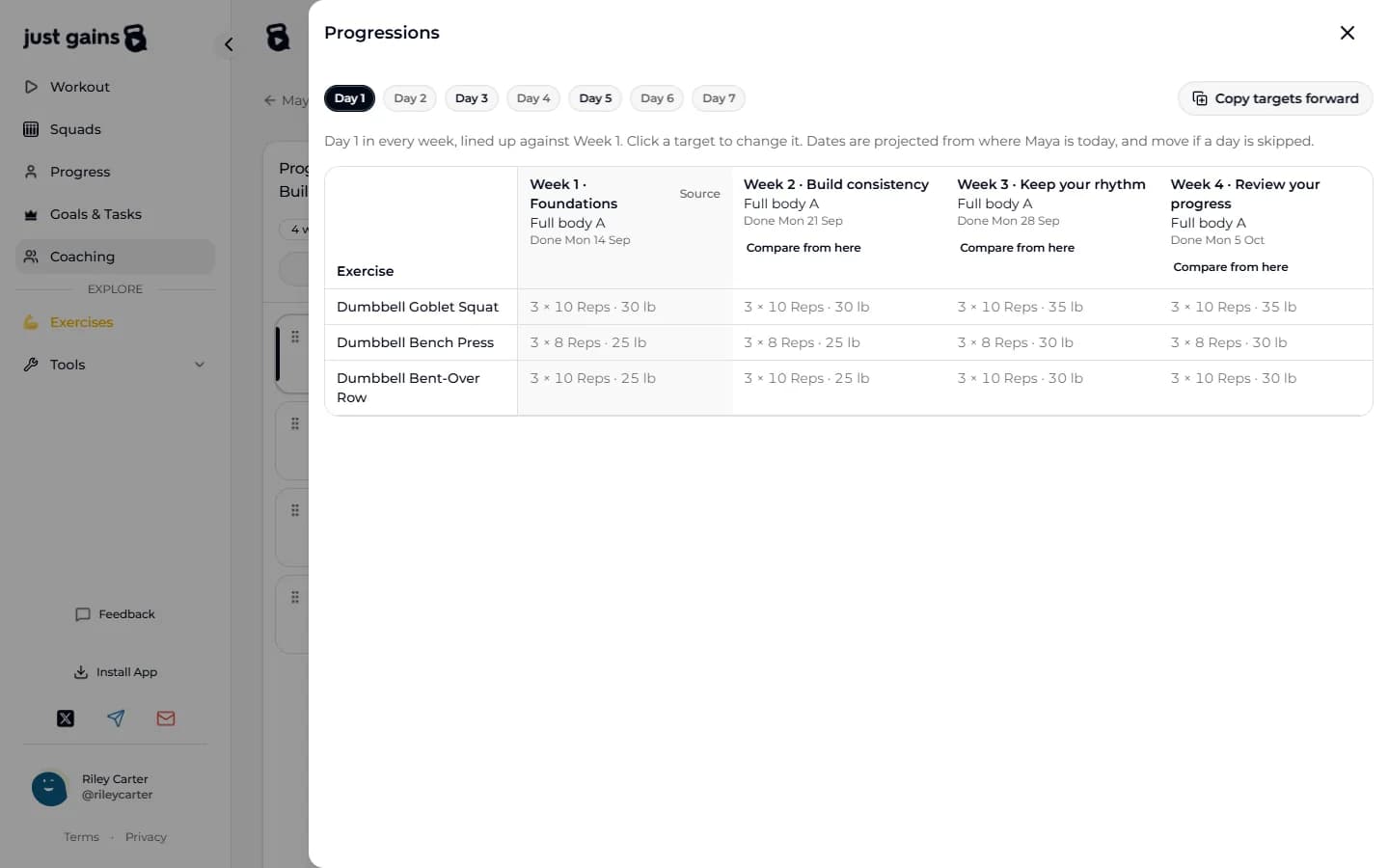
Task: Open the Privacy link
Action: (x=146, y=837)
